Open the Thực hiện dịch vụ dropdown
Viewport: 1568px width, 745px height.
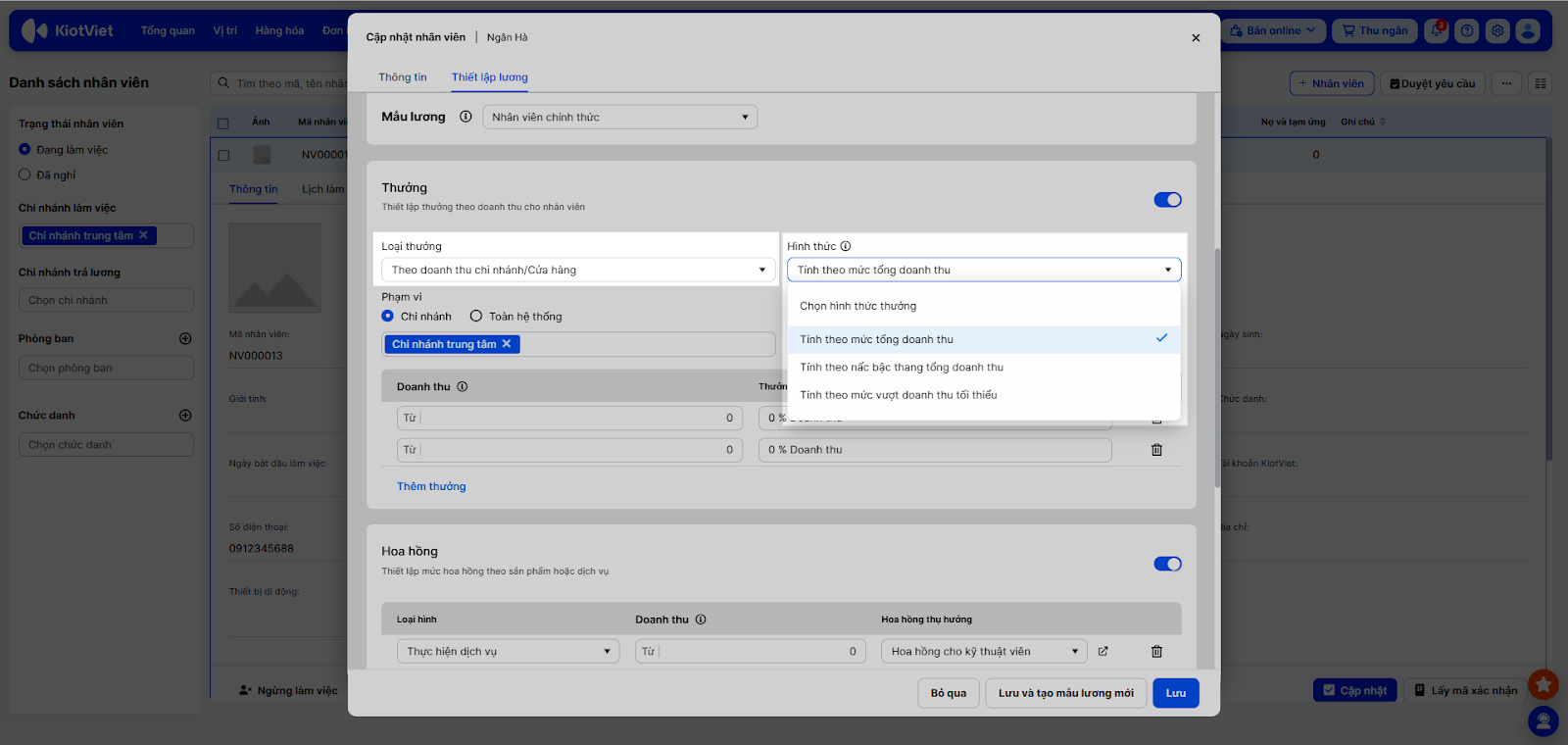click(508, 652)
